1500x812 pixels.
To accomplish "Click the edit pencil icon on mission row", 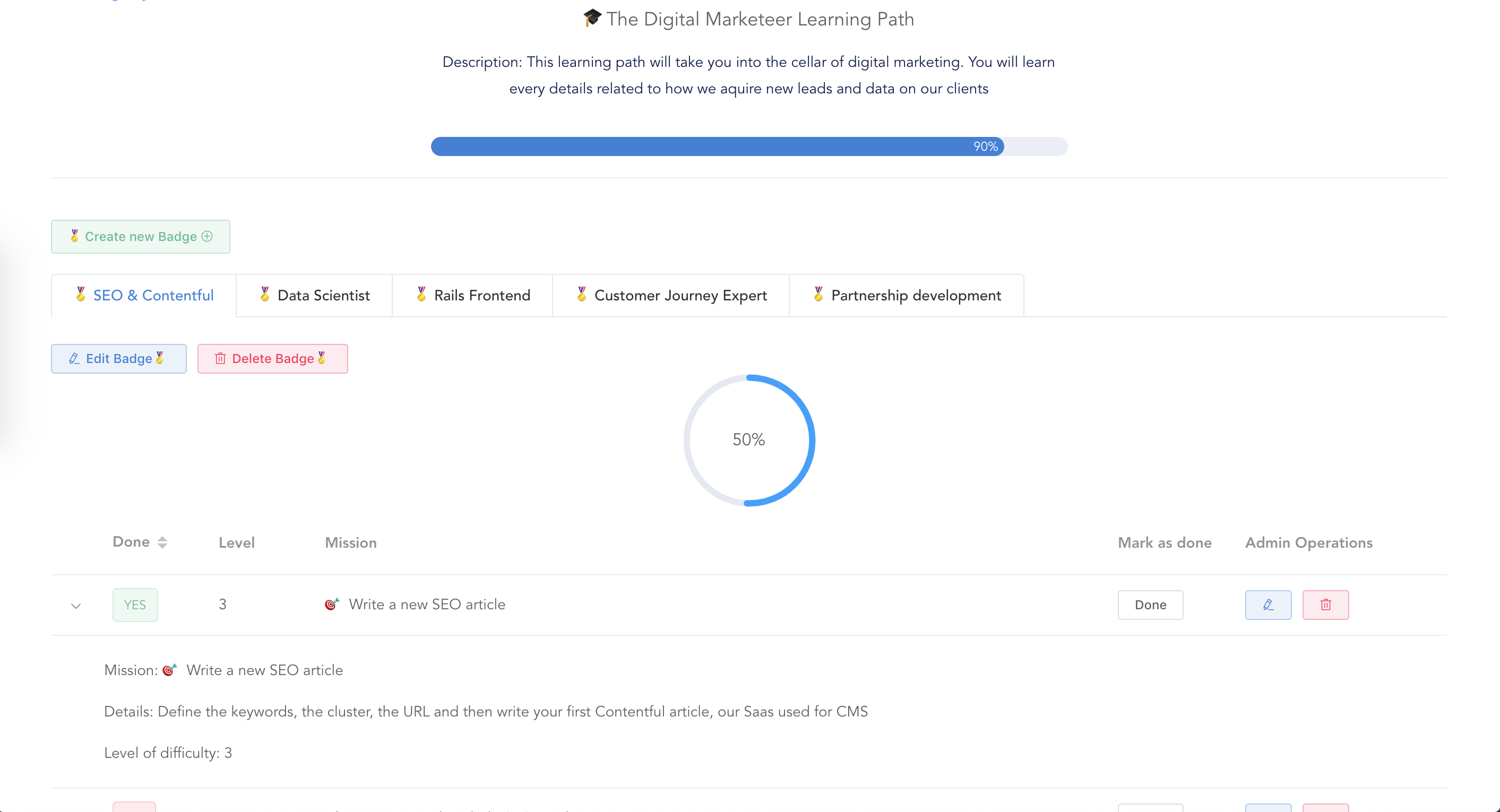I will (x=1268, y=604).
